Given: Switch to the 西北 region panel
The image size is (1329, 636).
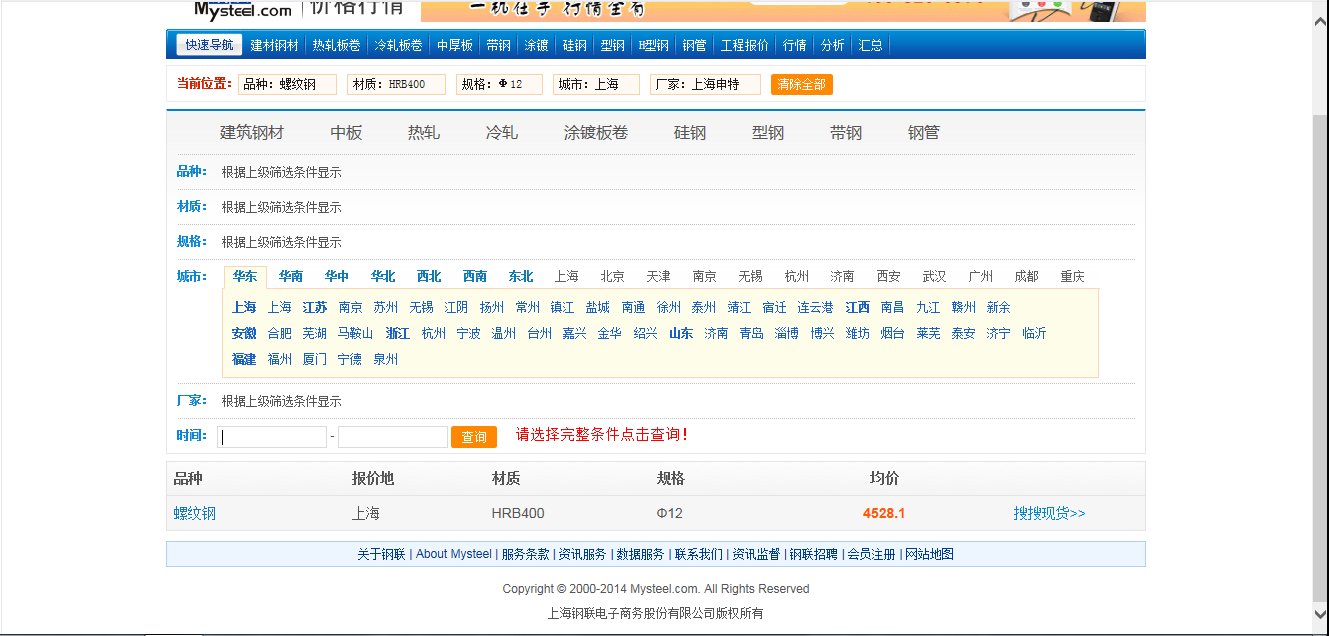Looking at the screenshot, I should pyautogui.click(x=428, y=276).
